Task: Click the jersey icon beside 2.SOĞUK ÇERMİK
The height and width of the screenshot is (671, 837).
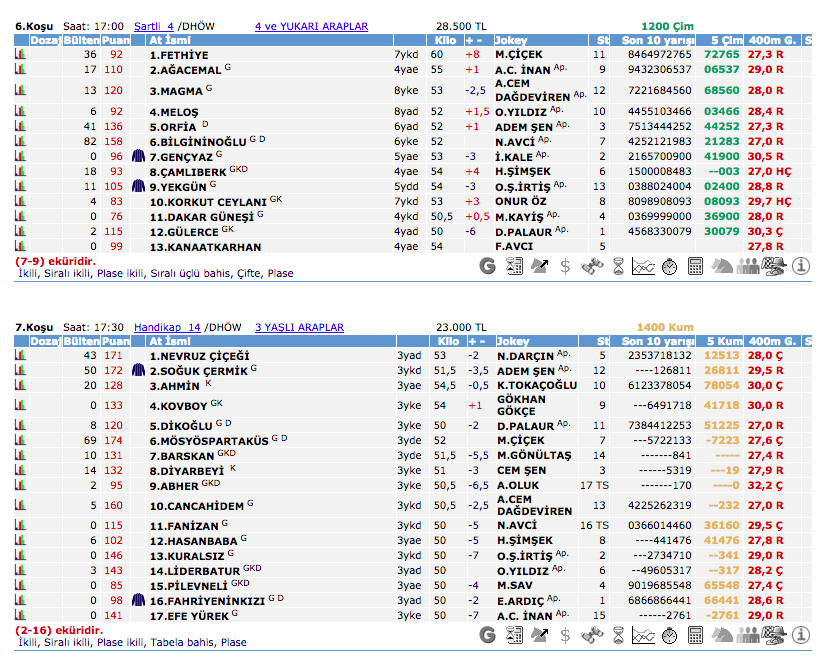Action: [138, 370]
